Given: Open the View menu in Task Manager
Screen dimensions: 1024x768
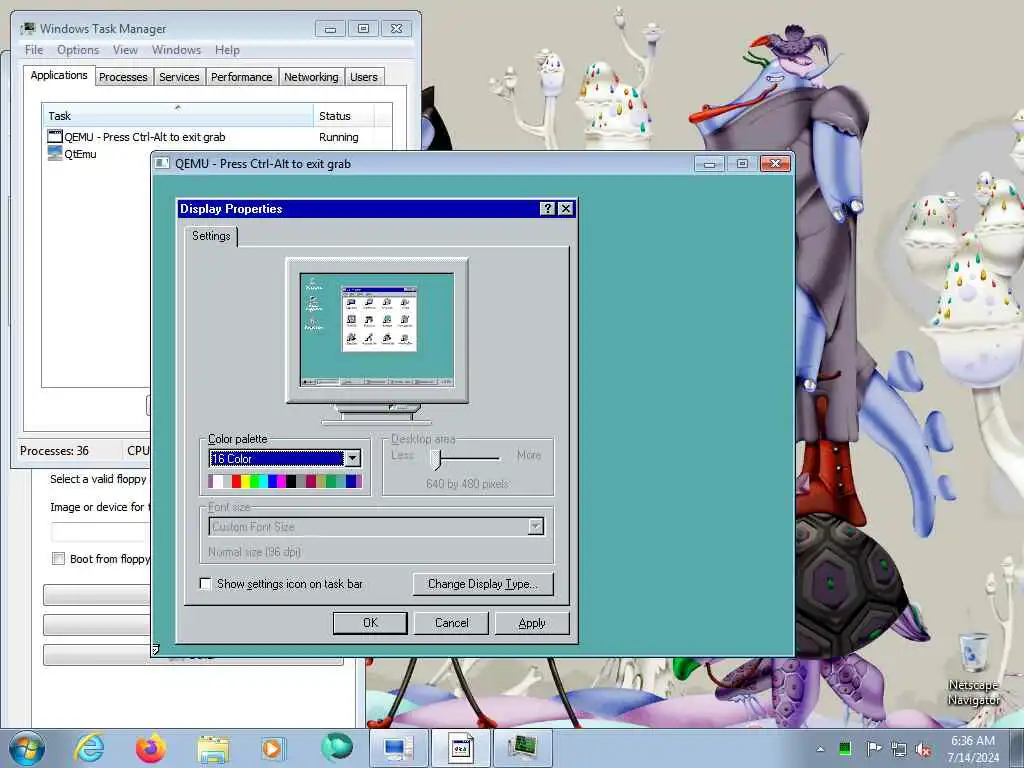Looking at the screenshot, I should (125, 50).
